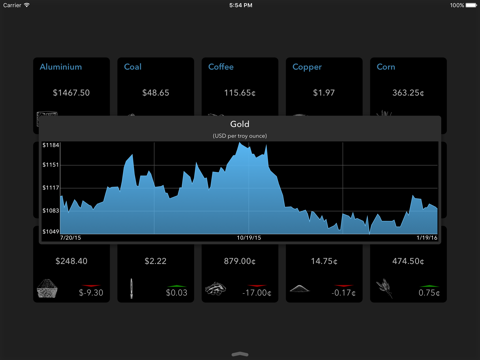
Task: Tap the beans pile icon under 879.00¢
Action: click(215, 289)
